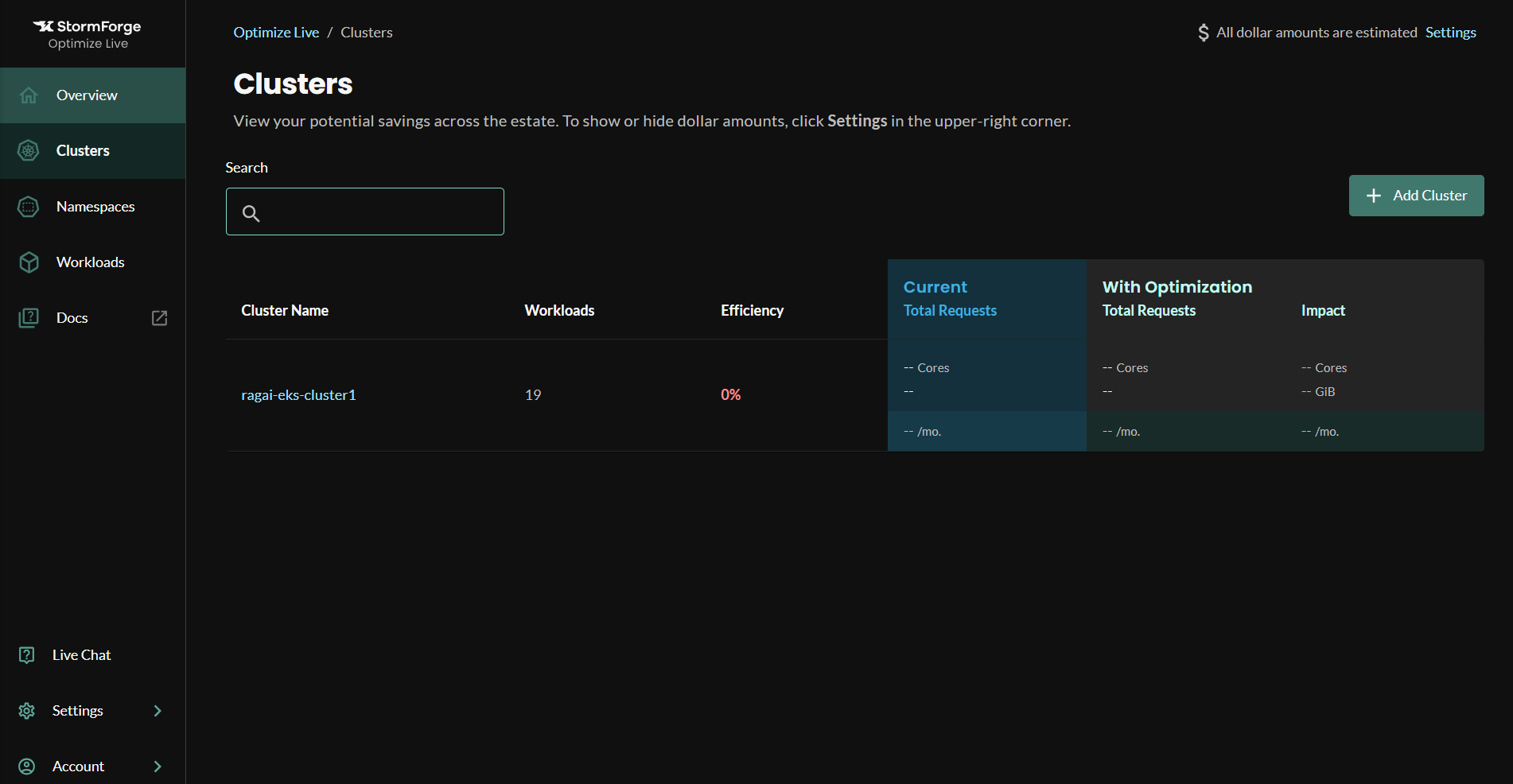This screenshot has width=1513, height=784.
Task: Click the Workloads column header
Action: (559, 311)
